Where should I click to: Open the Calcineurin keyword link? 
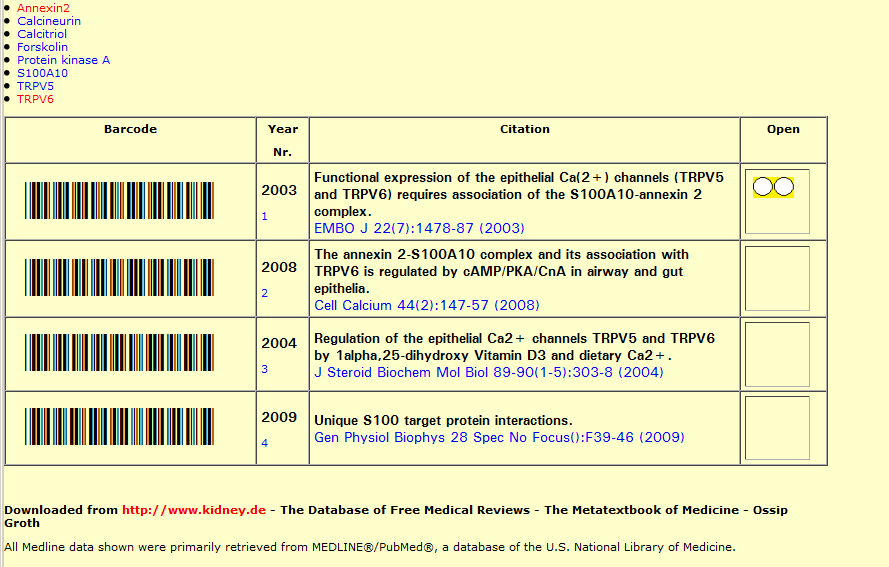(49, 21)
